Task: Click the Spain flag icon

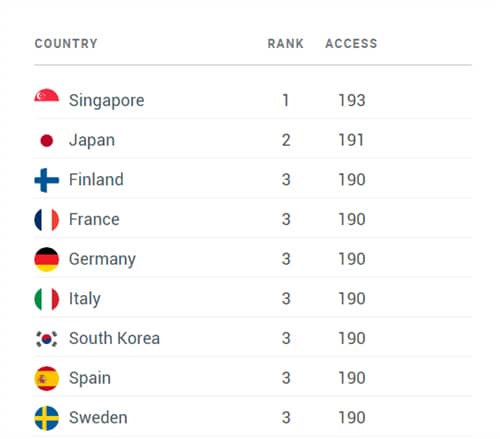Action: click(x=47, y=378)
